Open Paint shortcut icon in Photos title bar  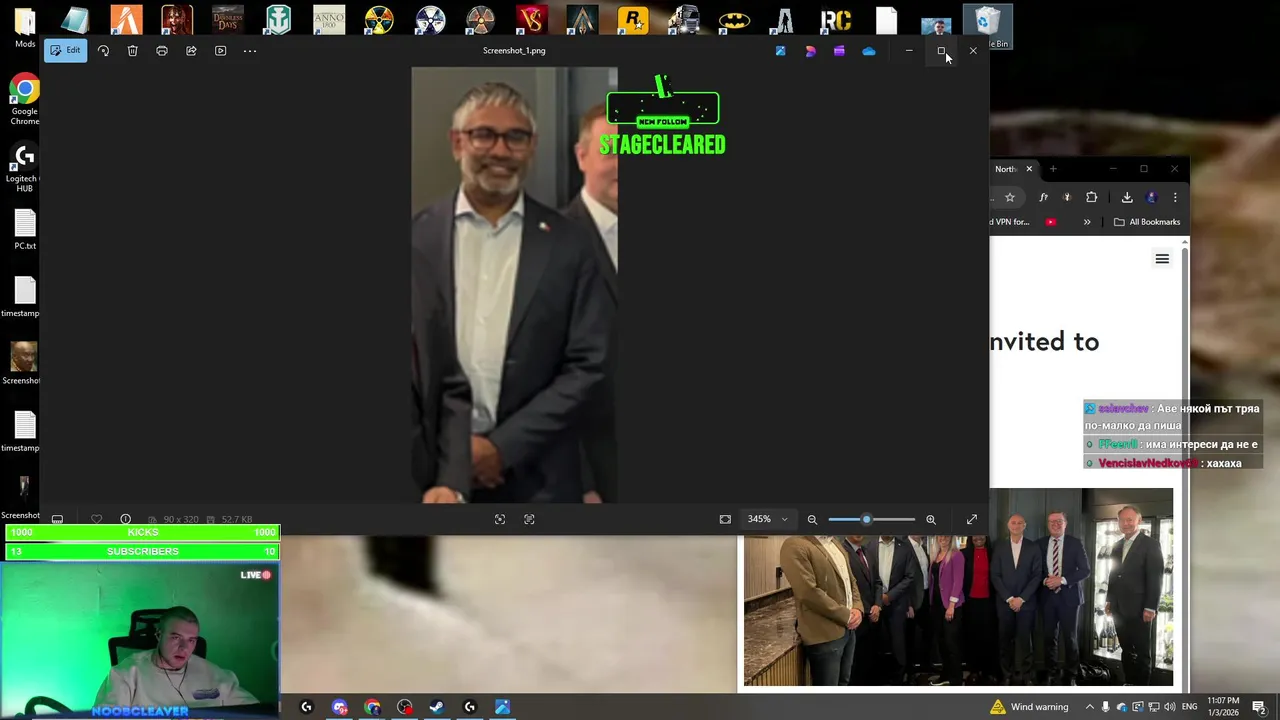tap(780, 51)
